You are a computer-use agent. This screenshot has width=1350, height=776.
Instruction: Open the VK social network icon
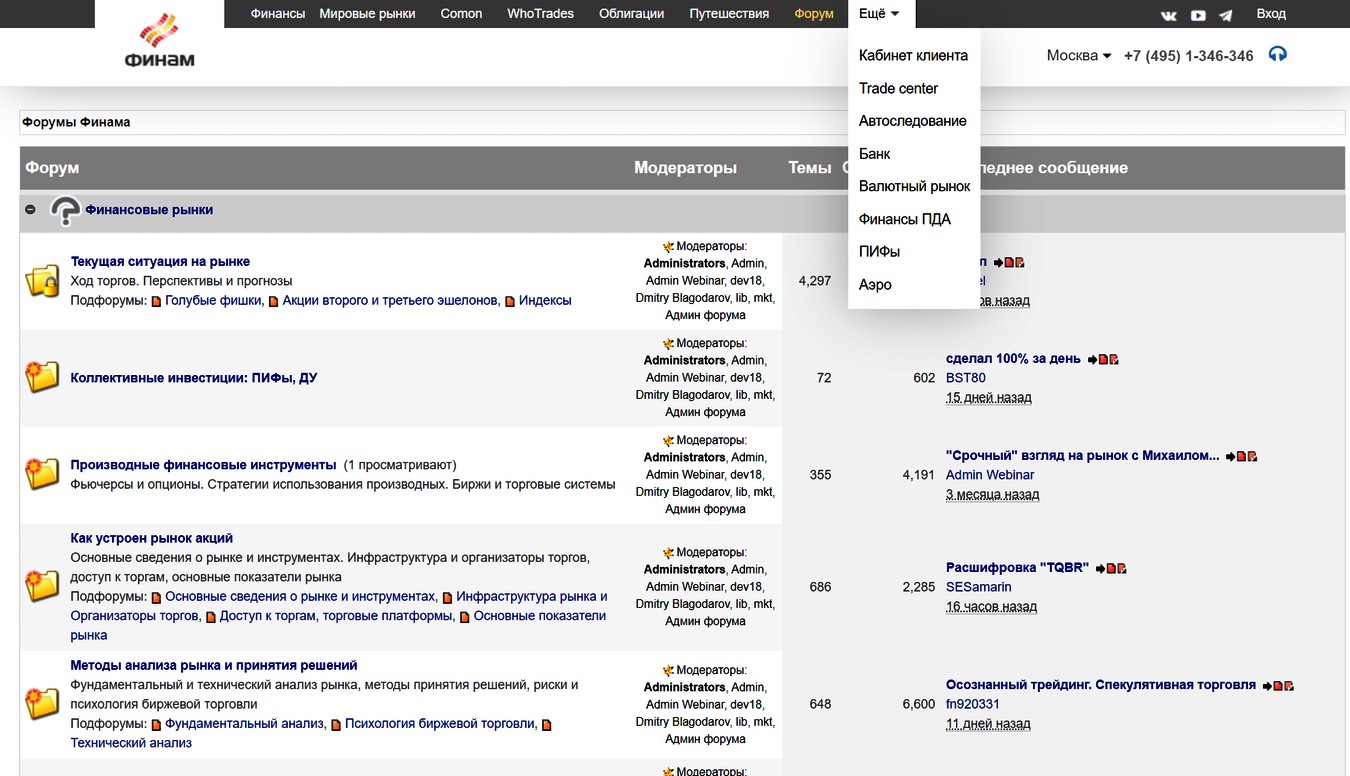1169,15
